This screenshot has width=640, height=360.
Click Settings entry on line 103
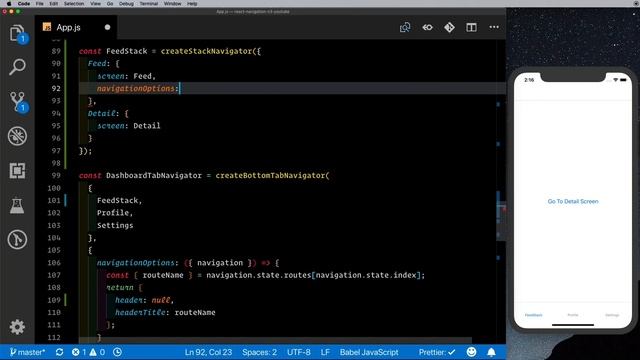pos(115,225)
